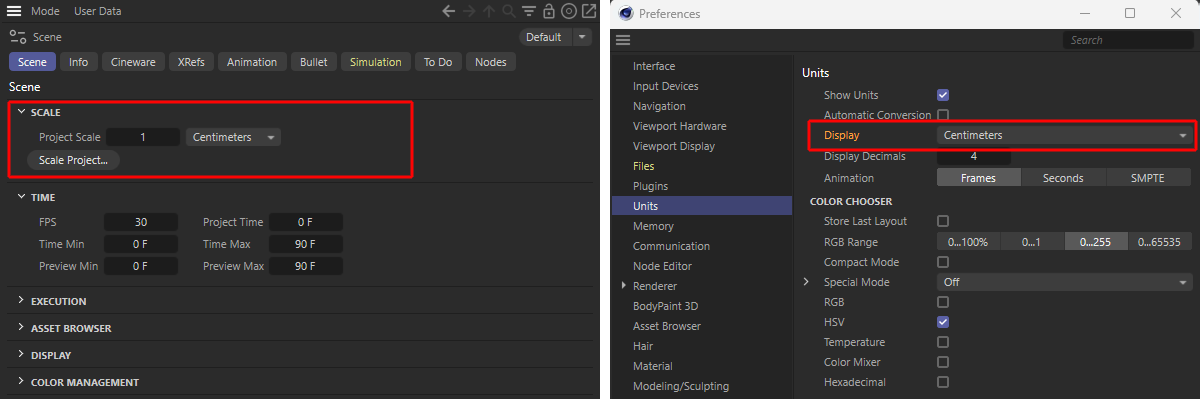The width and height of the screenshot is (1200, 399).
Task: Open the Preferences window hamburger menu
Action: [x=623, y=40]
